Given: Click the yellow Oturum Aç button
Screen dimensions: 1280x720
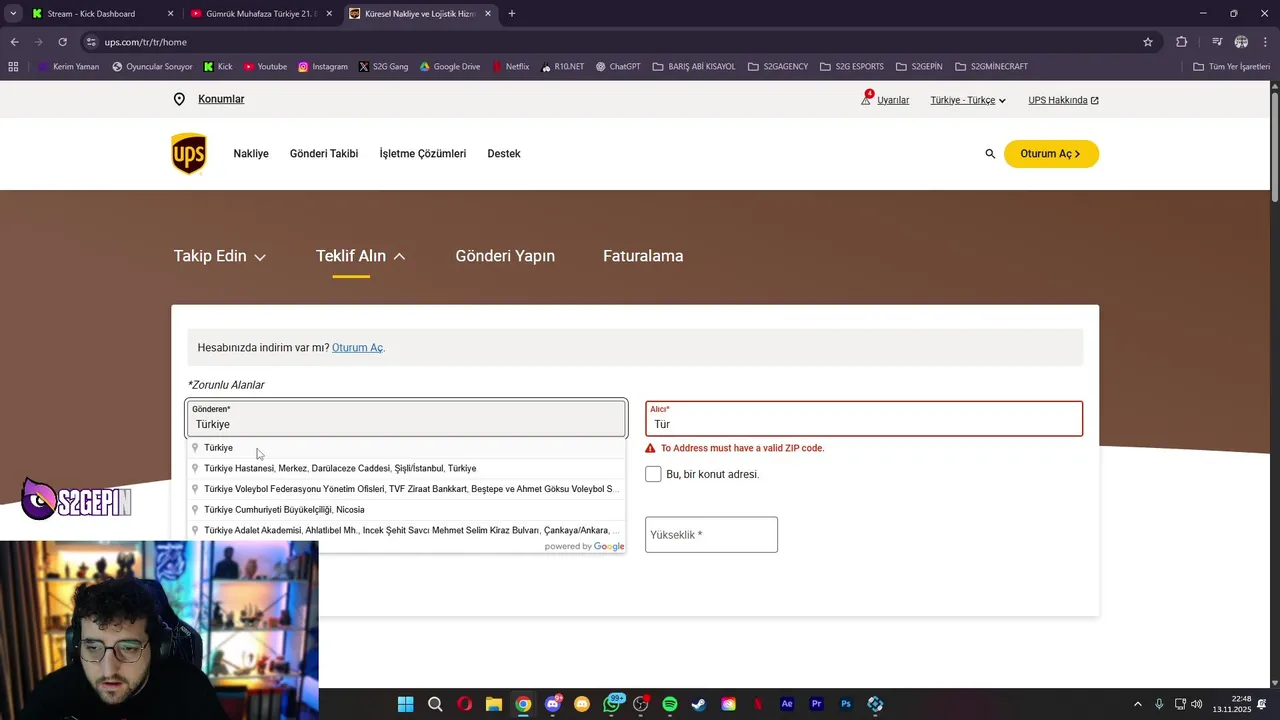Looking at the screenshot, I should click(x=1051, y=154).
